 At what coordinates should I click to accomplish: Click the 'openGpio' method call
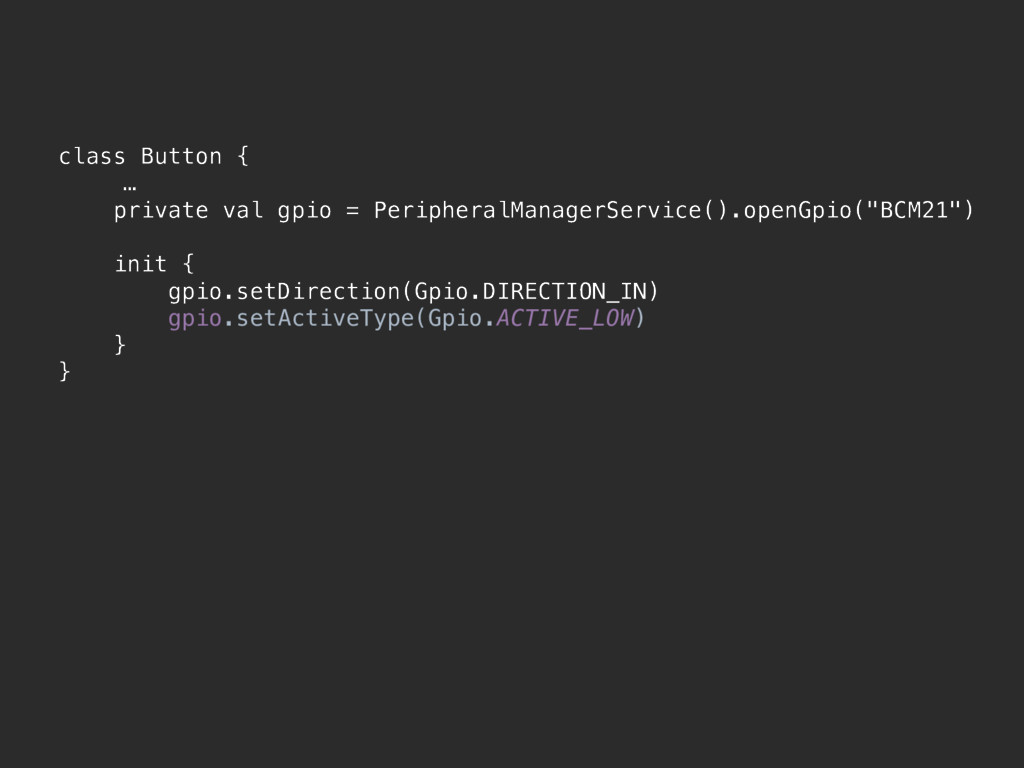point(797,211)
